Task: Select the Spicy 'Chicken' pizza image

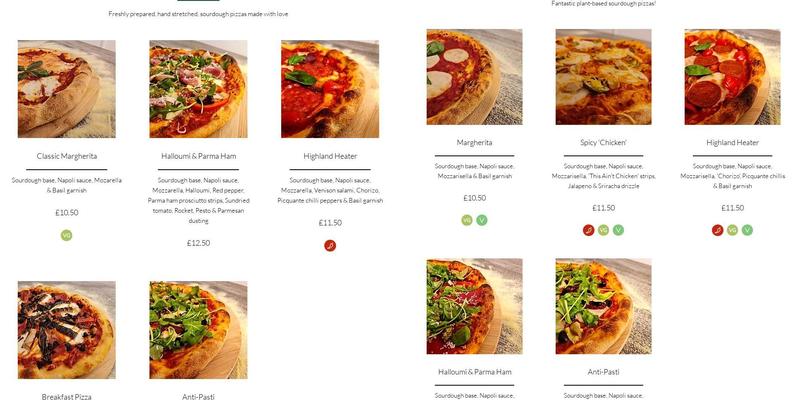Action: pyautogui.click(x=603, y=77)
